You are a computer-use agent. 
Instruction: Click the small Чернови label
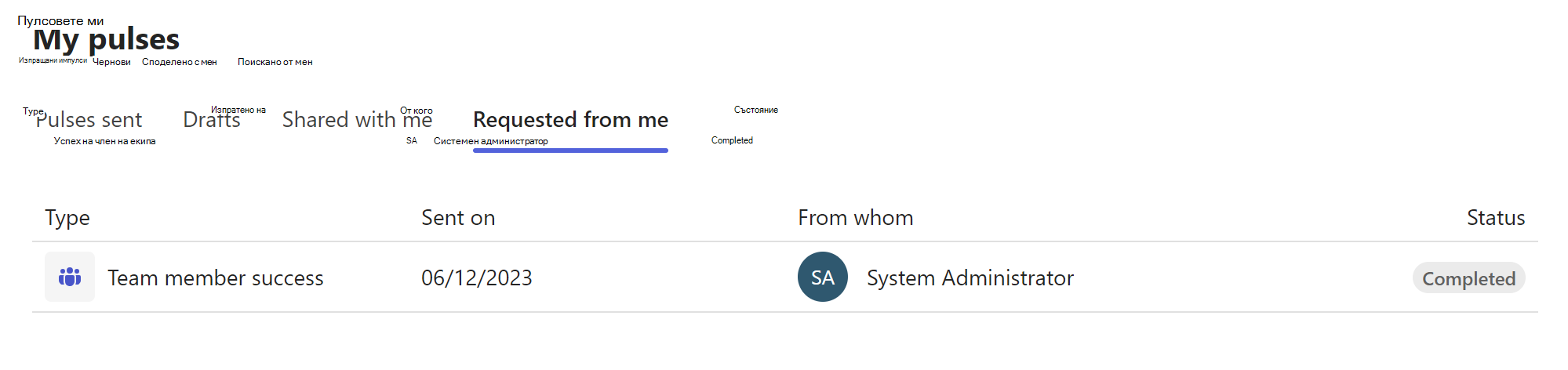click(111, 62)
